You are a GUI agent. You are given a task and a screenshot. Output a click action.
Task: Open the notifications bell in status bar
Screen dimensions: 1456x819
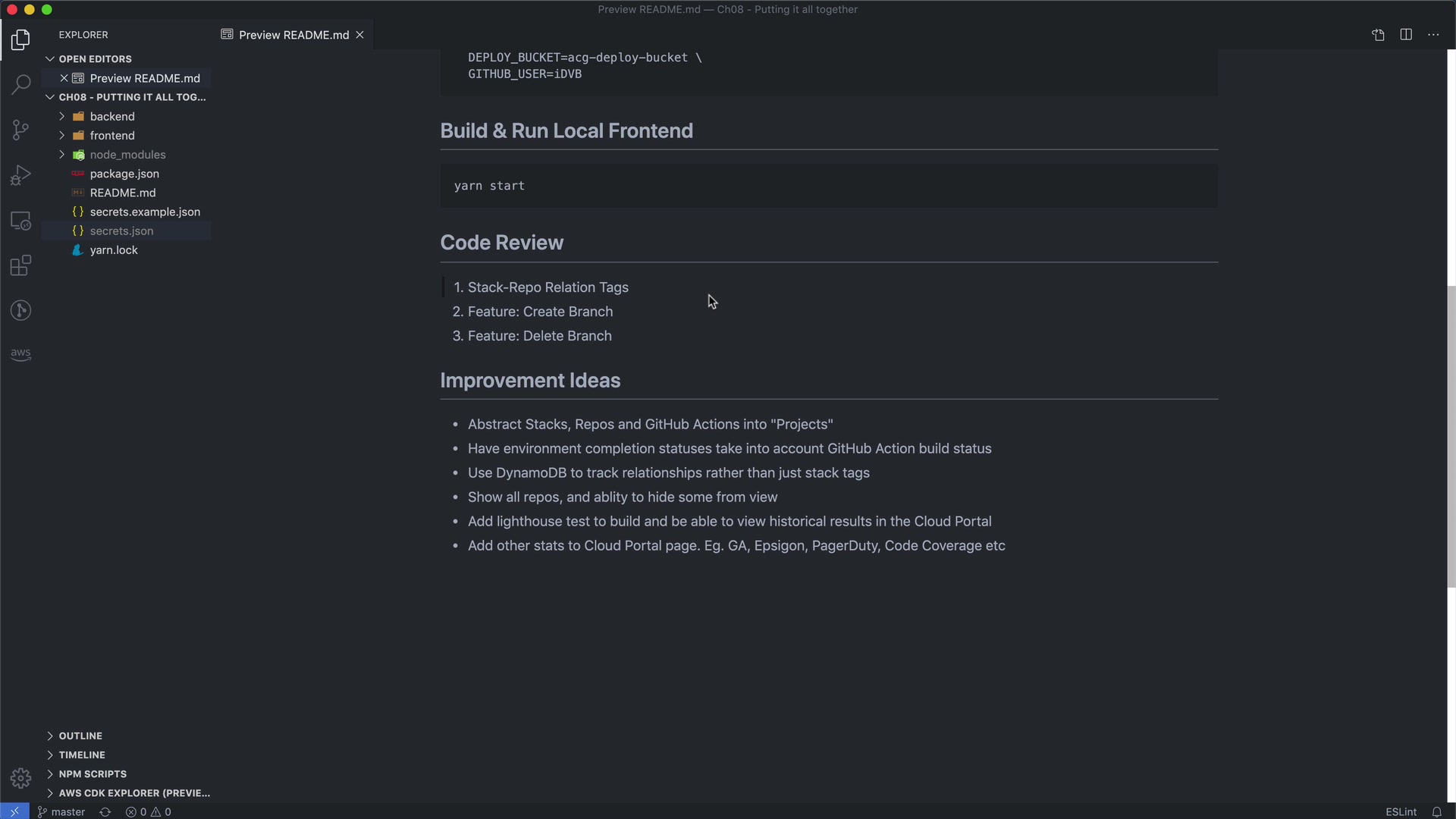(1436, 811)
